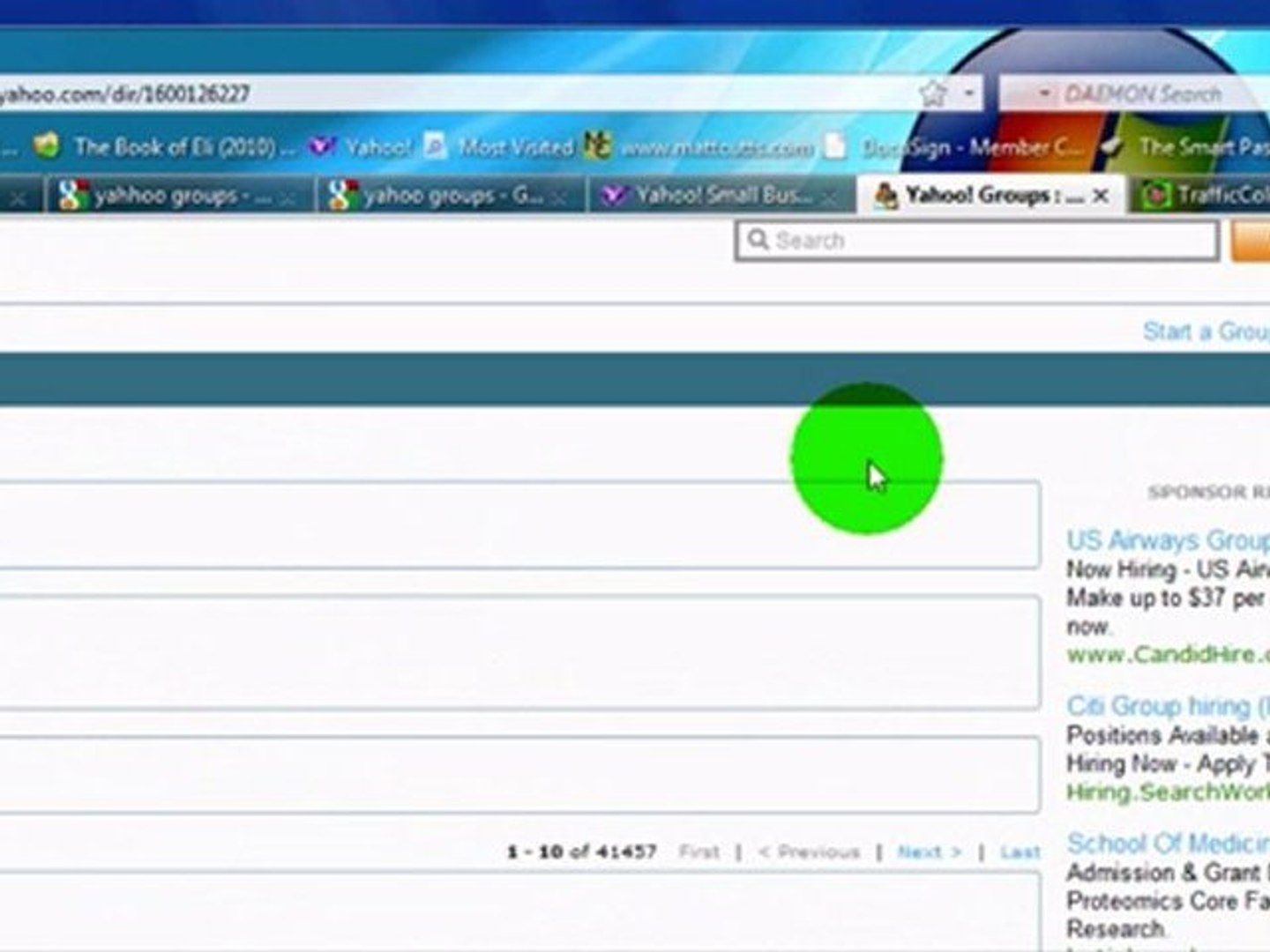Image resolution: width=1270 pixels, height=952 pixels.
Task: Open the US Airways Group sponsor link
Action: (x=1168, y=539)
